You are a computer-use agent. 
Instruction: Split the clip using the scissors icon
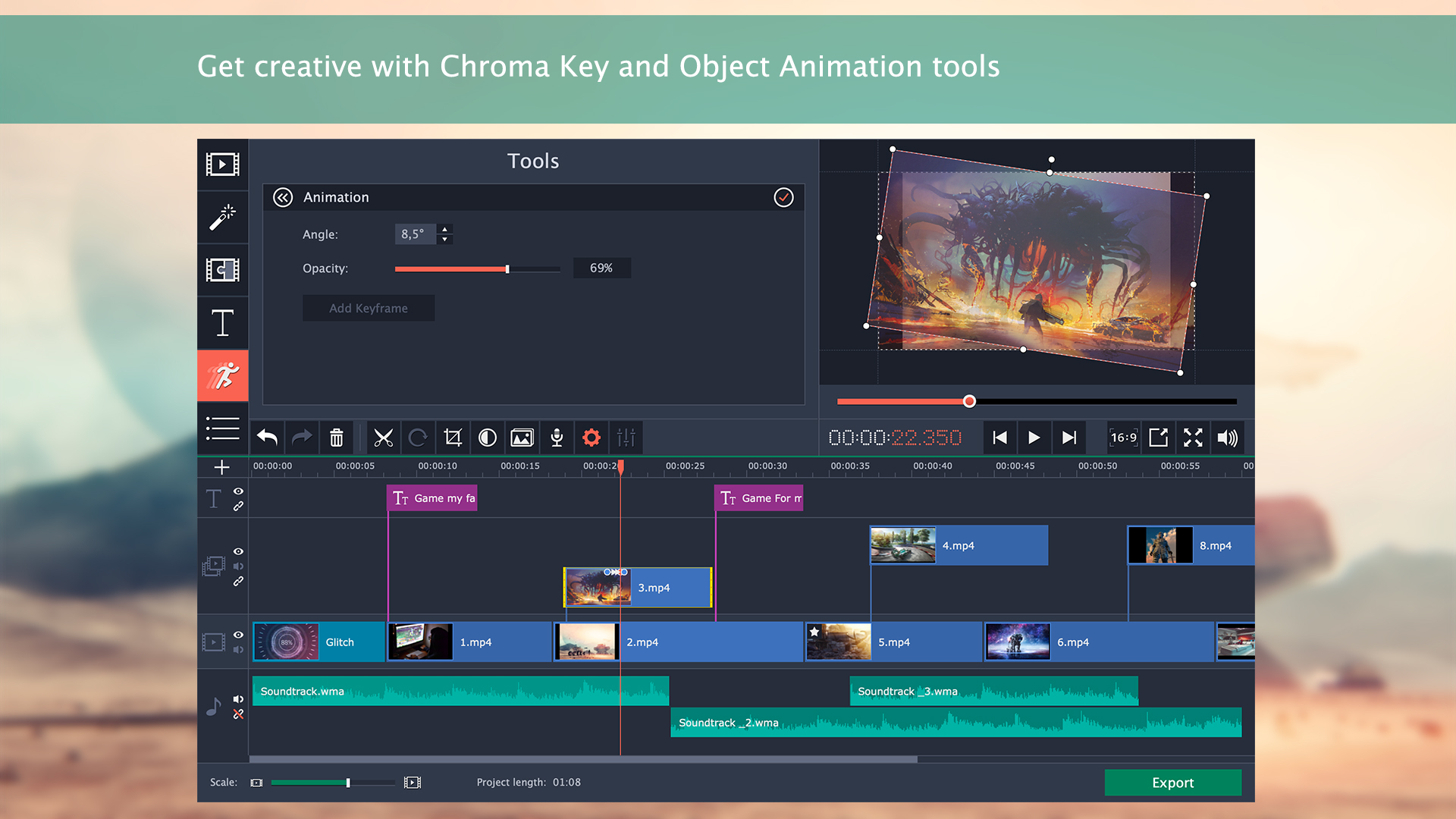[384, 438]
